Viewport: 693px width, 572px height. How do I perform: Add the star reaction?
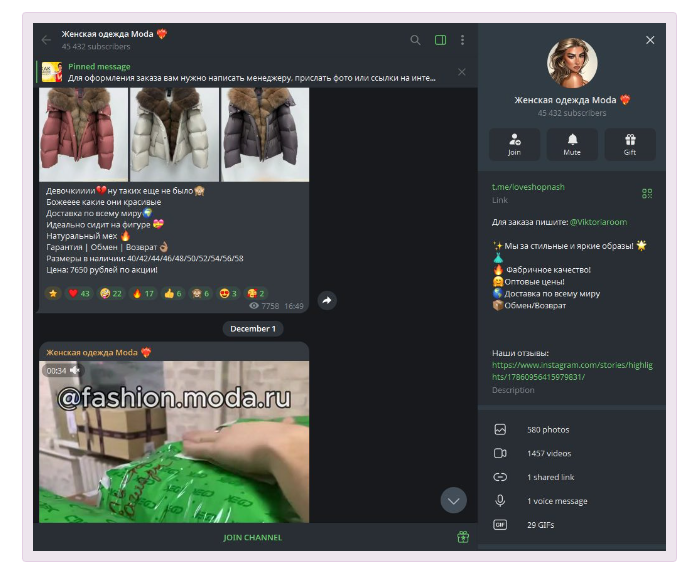point(53,294)
